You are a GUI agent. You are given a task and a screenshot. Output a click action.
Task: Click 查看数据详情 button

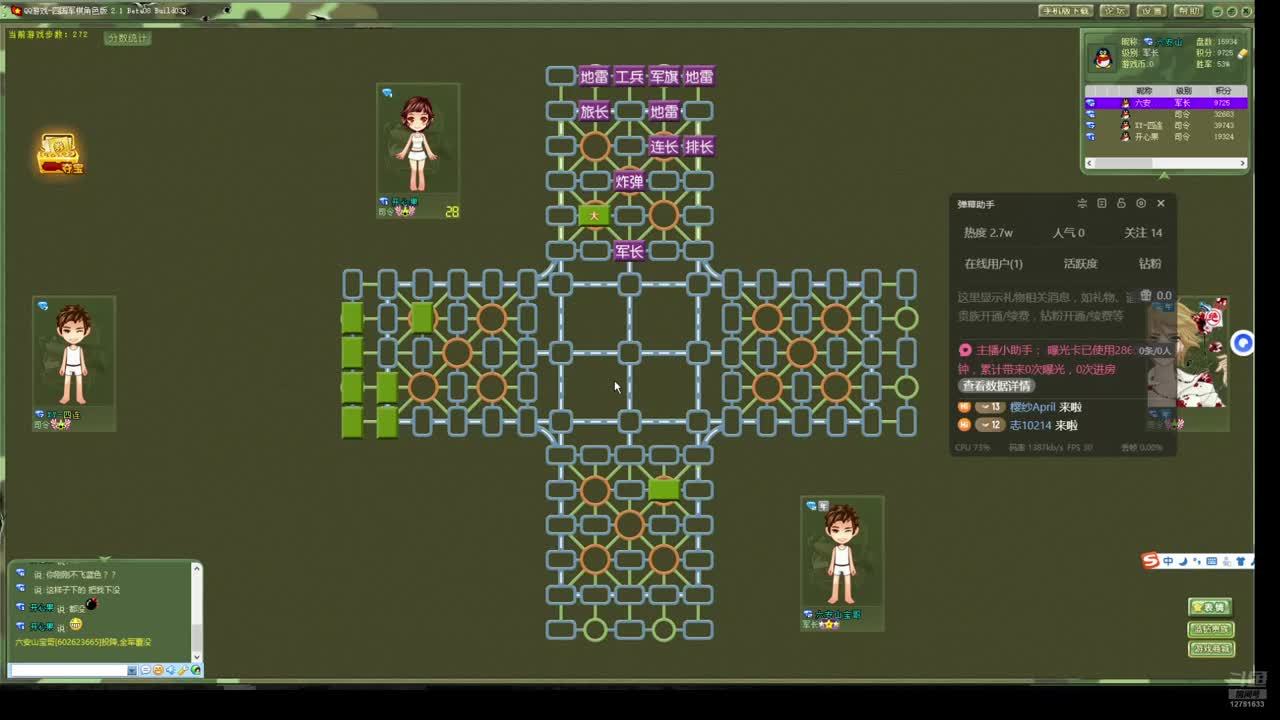pos(996,386)
